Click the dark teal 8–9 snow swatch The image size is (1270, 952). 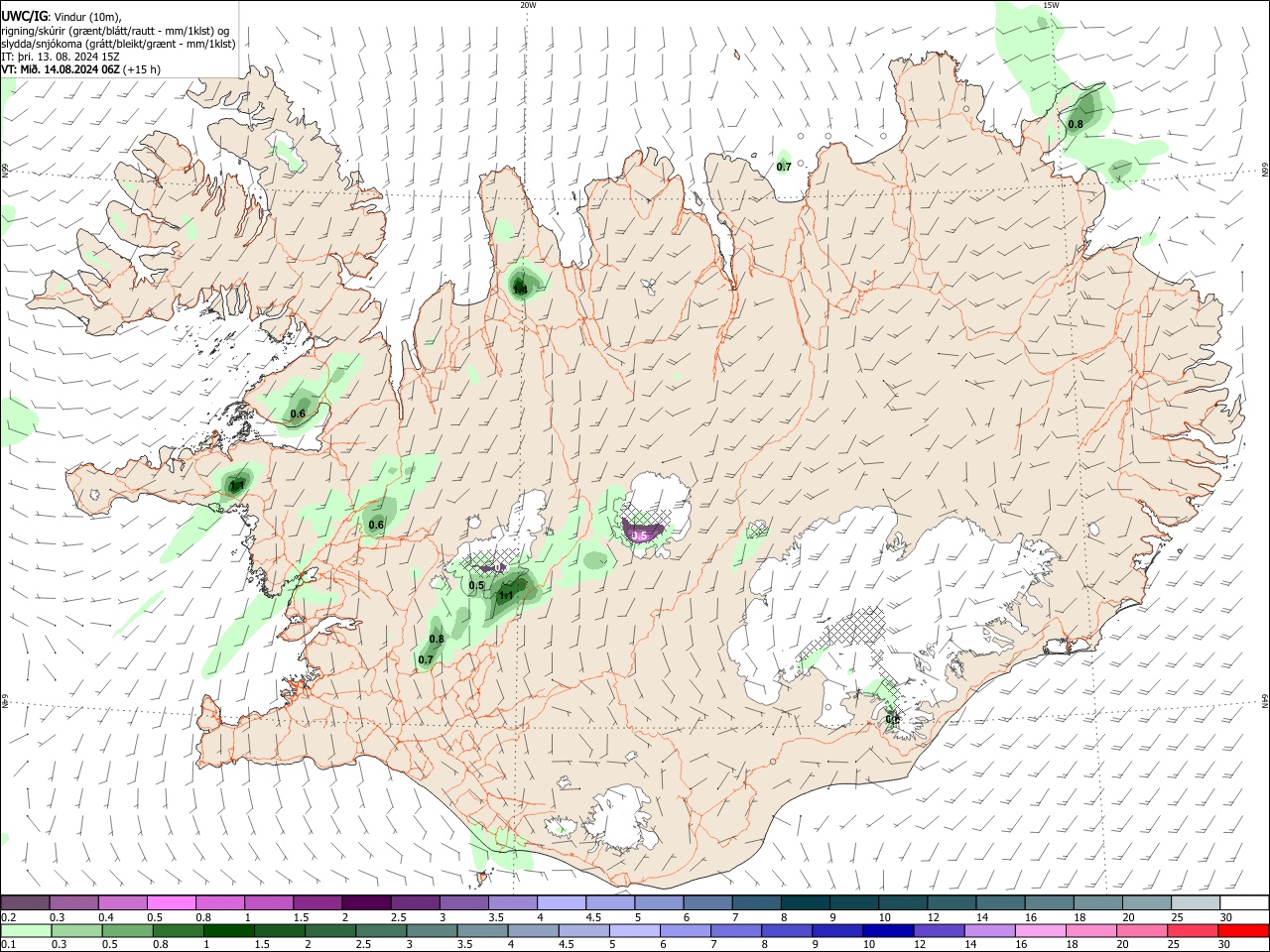[805, 902]
